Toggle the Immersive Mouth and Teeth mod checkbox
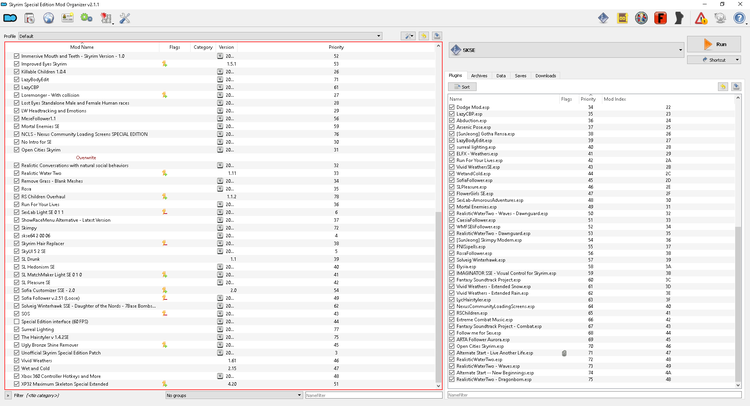The width and height of the screenshot is (750, 406). 17,56
